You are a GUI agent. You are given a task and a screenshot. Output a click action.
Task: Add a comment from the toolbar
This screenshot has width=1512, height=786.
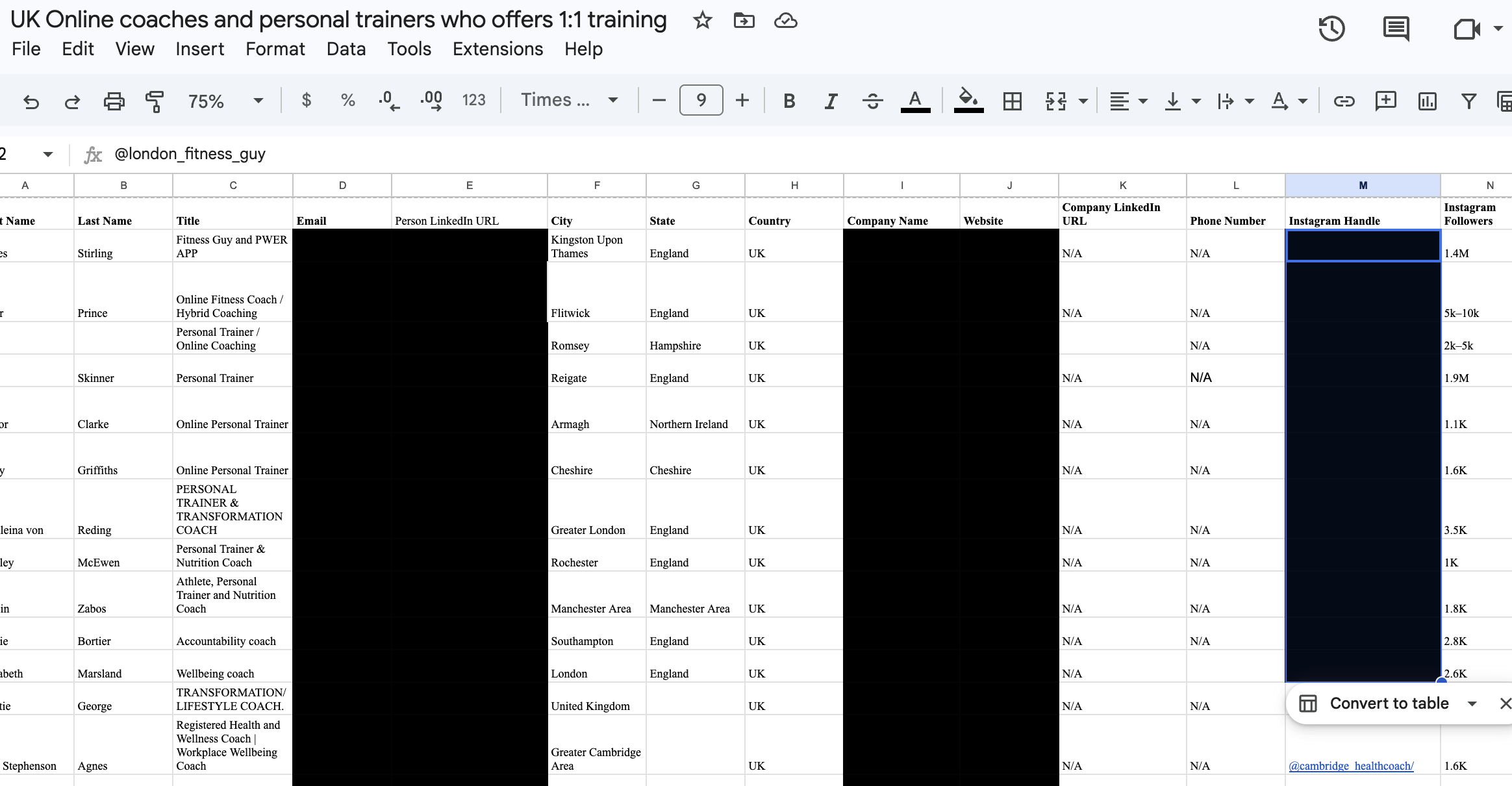1385,101
